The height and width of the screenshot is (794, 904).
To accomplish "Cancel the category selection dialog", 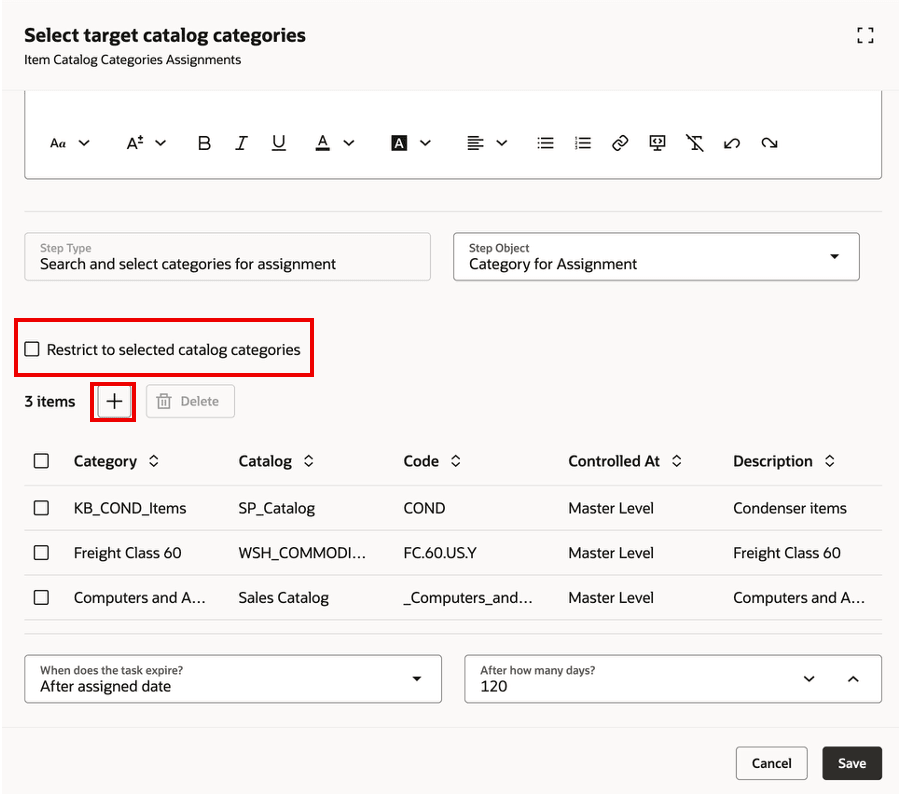I will pyautogui.click(x=771, y=763).
